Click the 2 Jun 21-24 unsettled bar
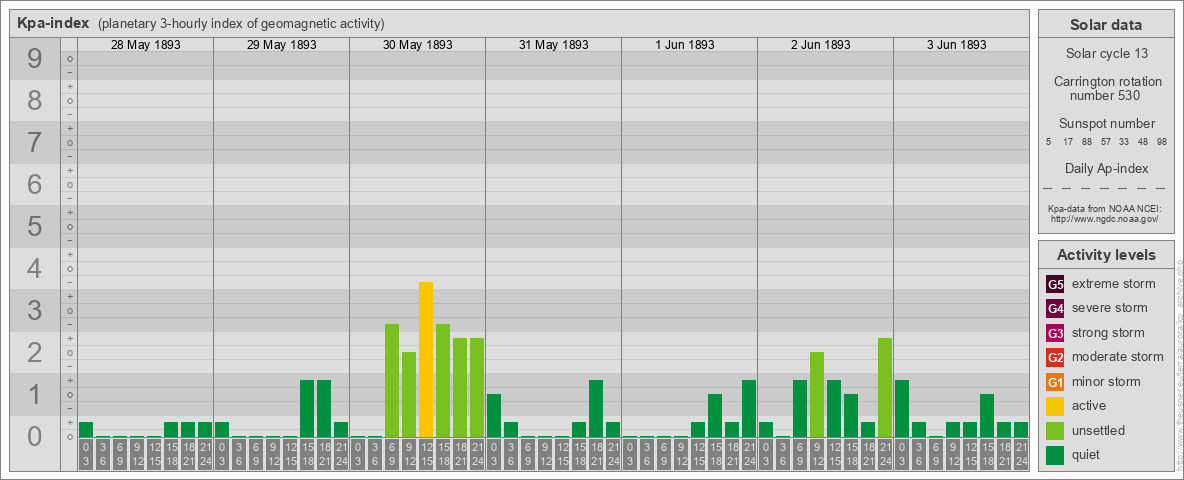This screenshot has width=1184, height=480. click(885, 387)
